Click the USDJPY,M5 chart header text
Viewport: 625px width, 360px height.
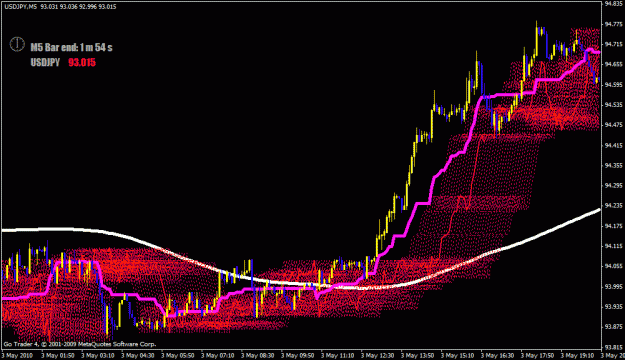point(20,7)
